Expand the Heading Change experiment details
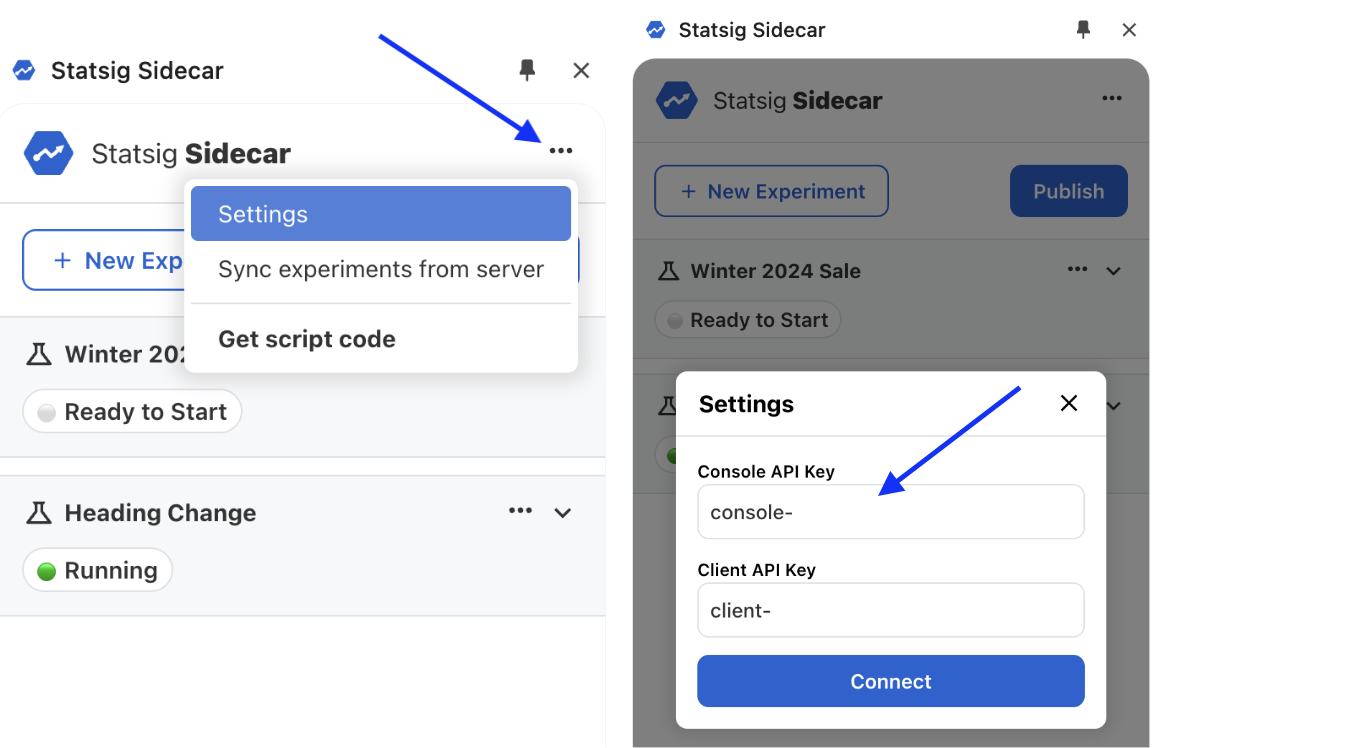 coord(563,512)
